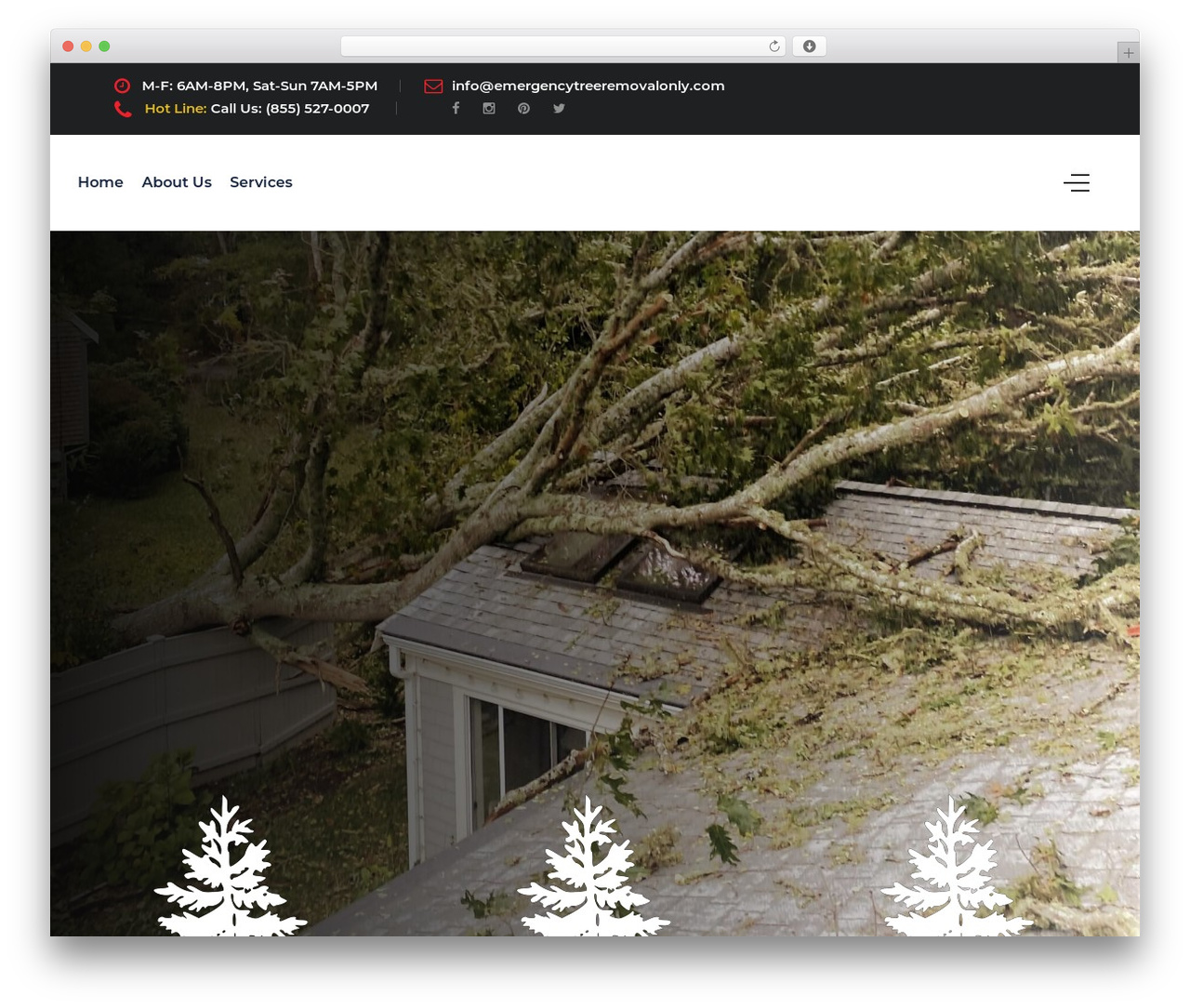Screen dimensions: 1190x1008
Task: Open the About Us page
Action: [x=177, y=182]
